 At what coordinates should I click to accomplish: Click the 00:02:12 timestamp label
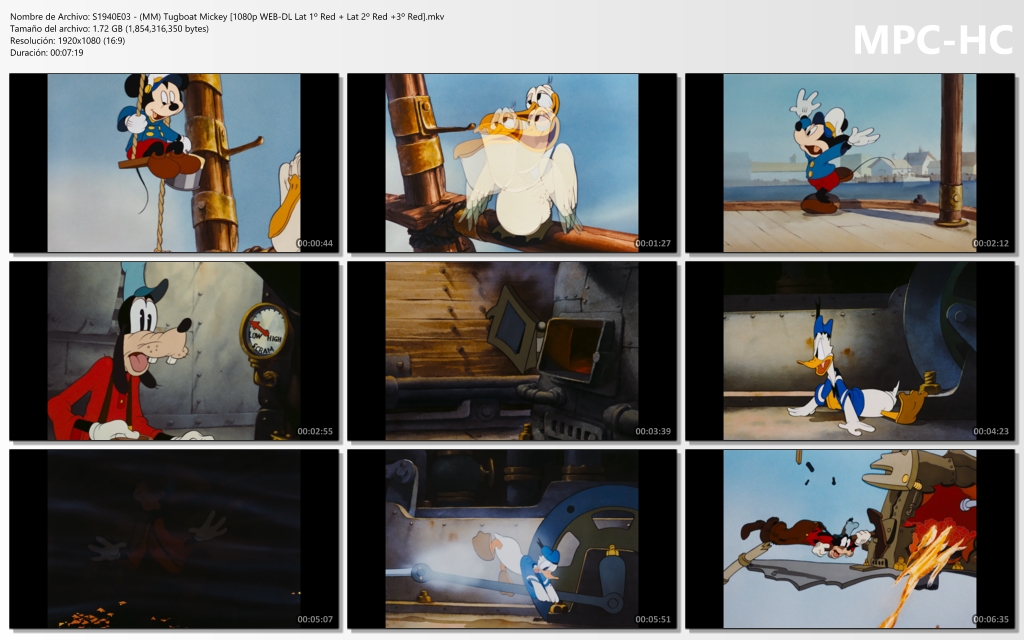coord(991,244)
